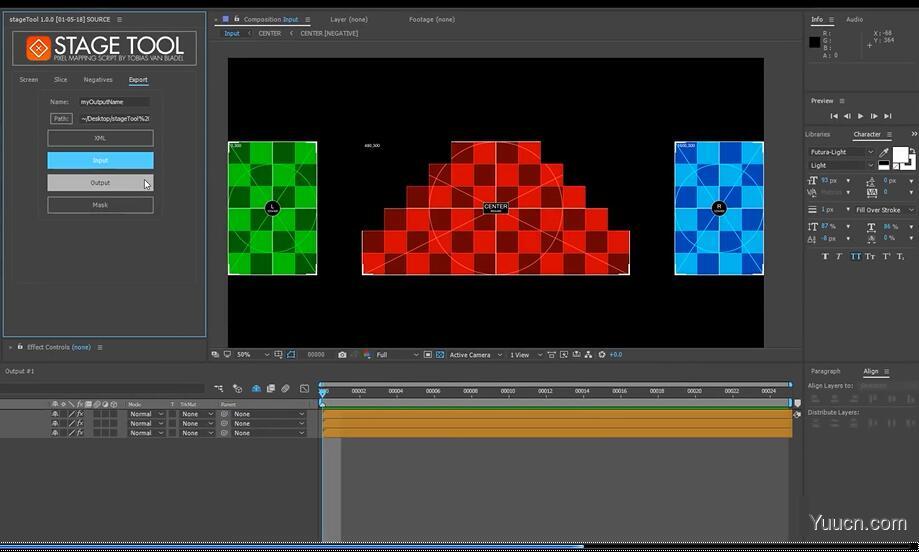
Task: Open the font style dropdown Light
Action: tap(842, 165)
